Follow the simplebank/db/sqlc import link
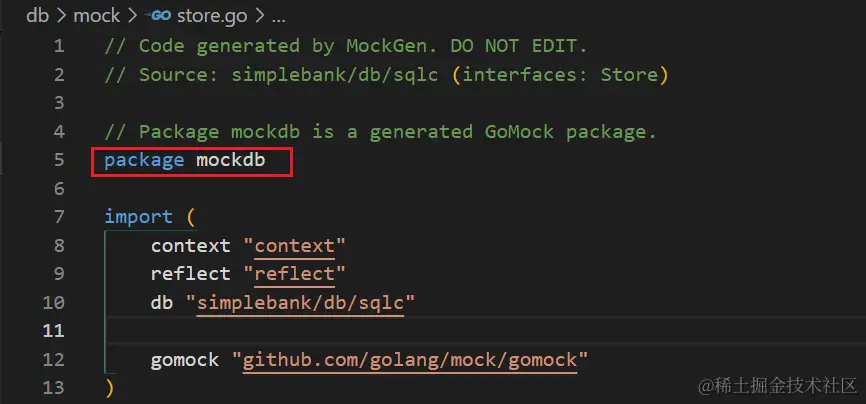The image size is (866, 404). (300, 303)
